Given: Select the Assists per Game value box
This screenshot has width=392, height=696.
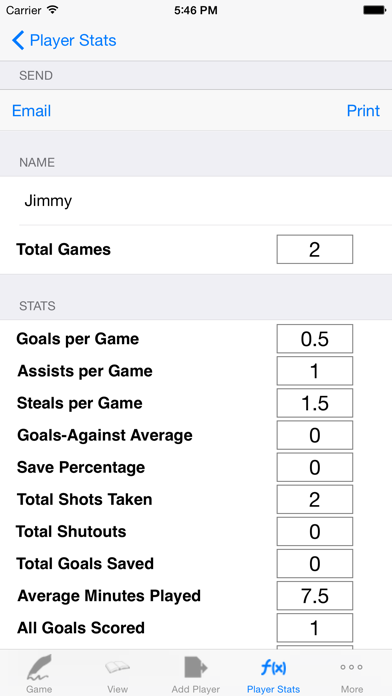Looking at the screenshot, I should (315, 371).
